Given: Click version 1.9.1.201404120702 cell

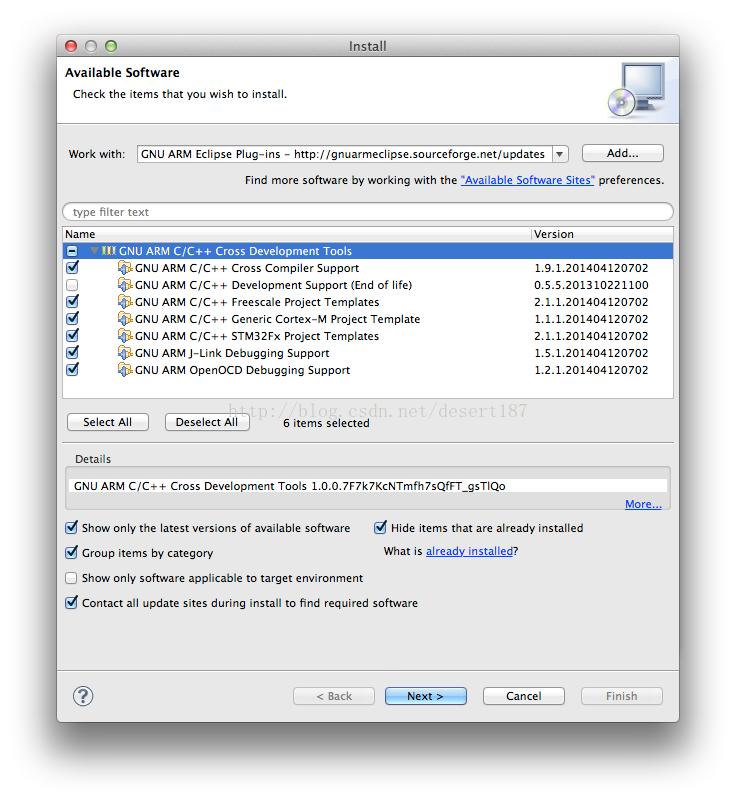Looking at the screenshot, I should [x=591, y=268].
